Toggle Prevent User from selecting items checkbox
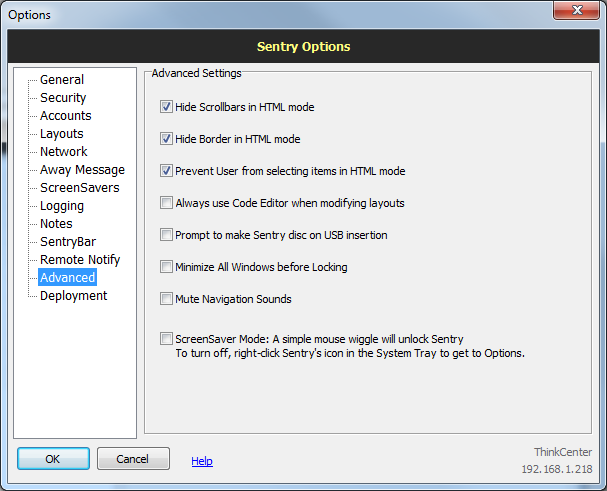 (x=166, y=171)
